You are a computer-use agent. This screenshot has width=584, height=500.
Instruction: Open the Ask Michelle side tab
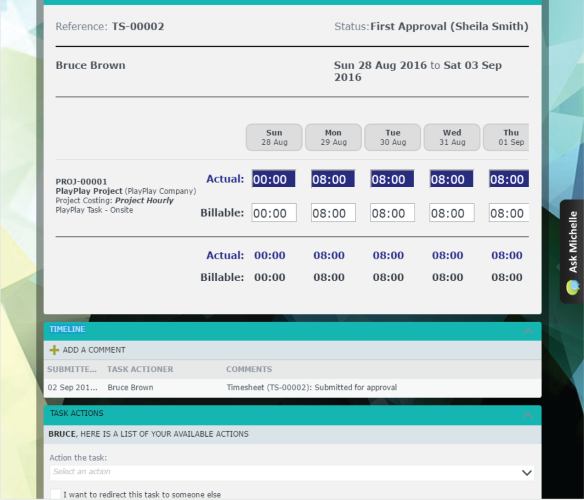[x=572, y=251]
